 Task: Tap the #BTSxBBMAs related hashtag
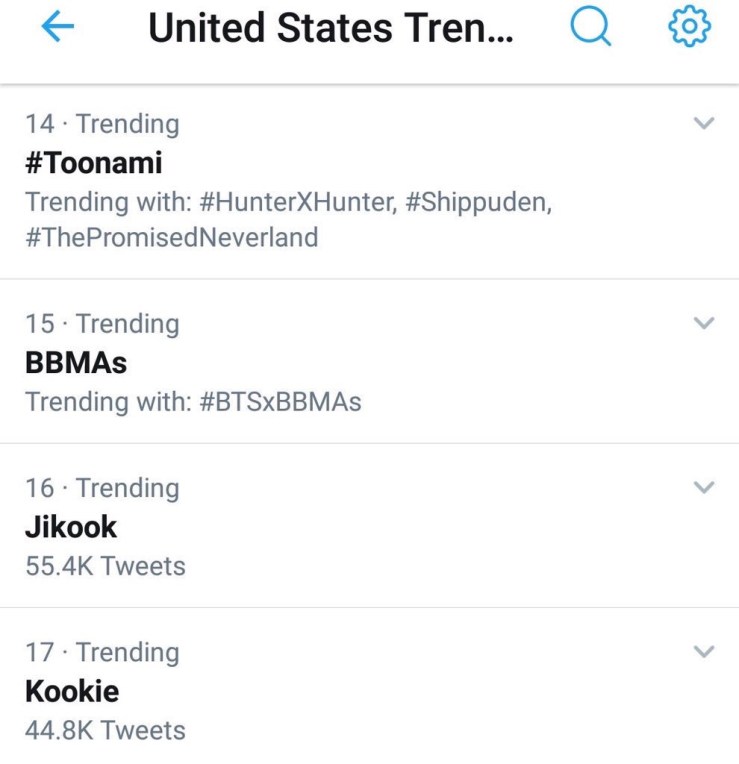tap(280, 402)
